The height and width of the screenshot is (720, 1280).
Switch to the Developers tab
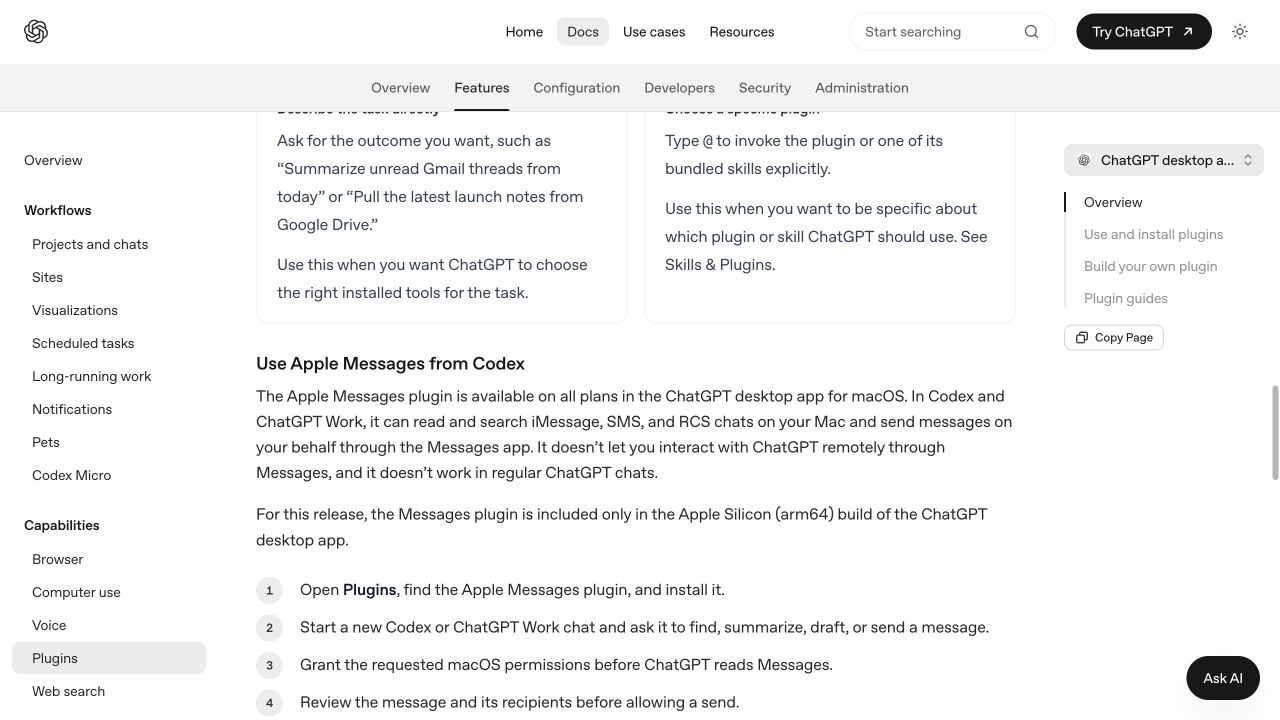[x=680, y=88]
